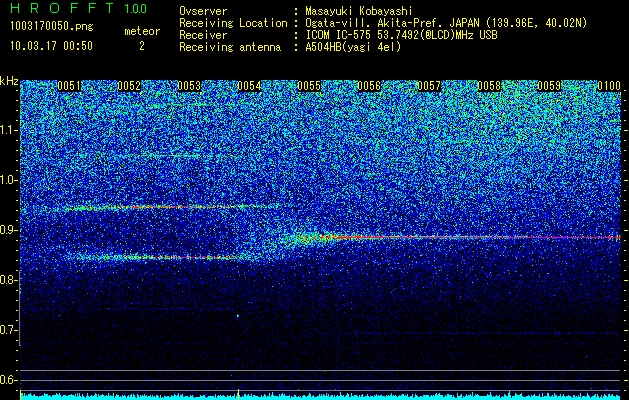629x400 pixels.
Task: Click the A504HB(yagi 4el) antenna text
Action: [353, 47]
